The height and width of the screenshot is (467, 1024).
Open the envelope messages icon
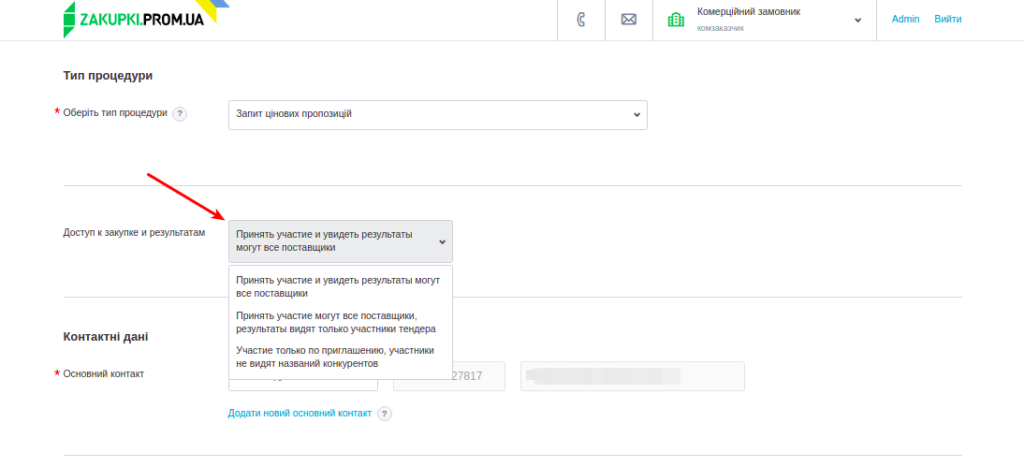(x=629, y=19)
